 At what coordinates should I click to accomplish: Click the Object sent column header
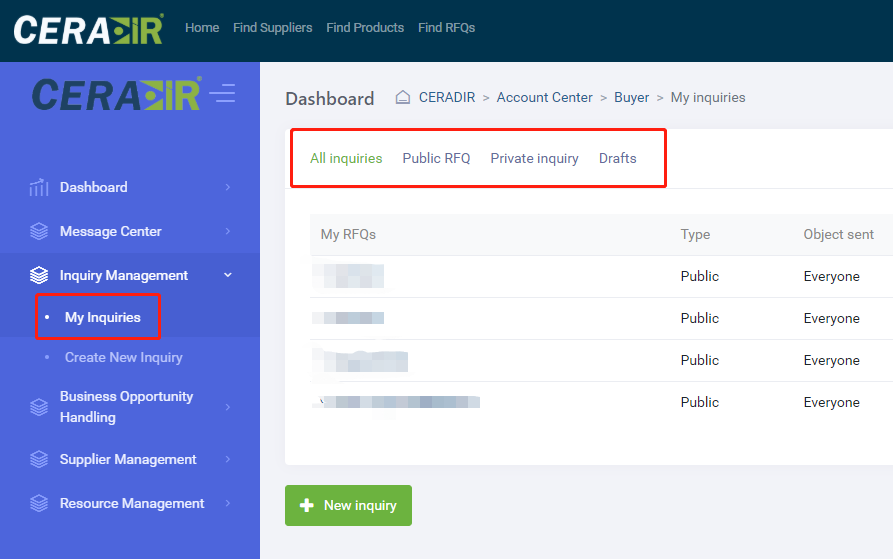click(x=838, y=235)
